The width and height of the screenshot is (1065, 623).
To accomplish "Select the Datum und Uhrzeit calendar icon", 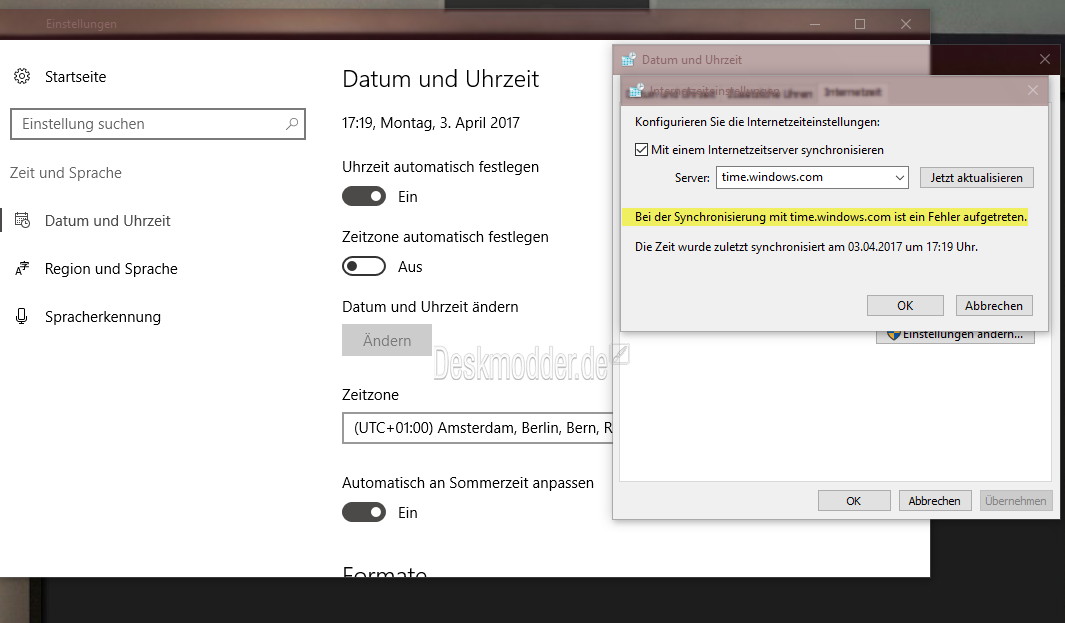I will pyautogui.click(x=22, y=220).
